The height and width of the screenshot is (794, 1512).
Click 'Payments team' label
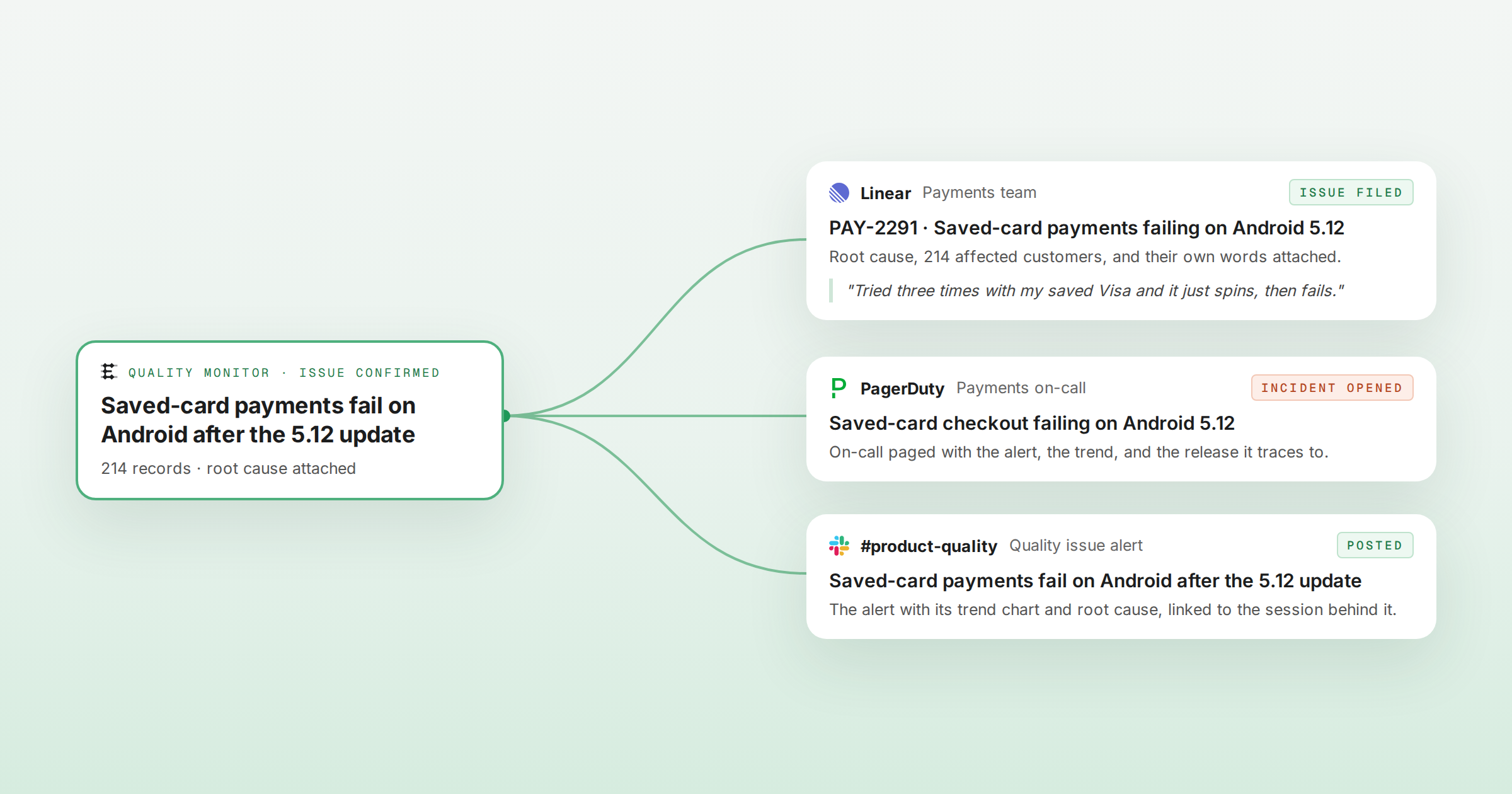979,192
